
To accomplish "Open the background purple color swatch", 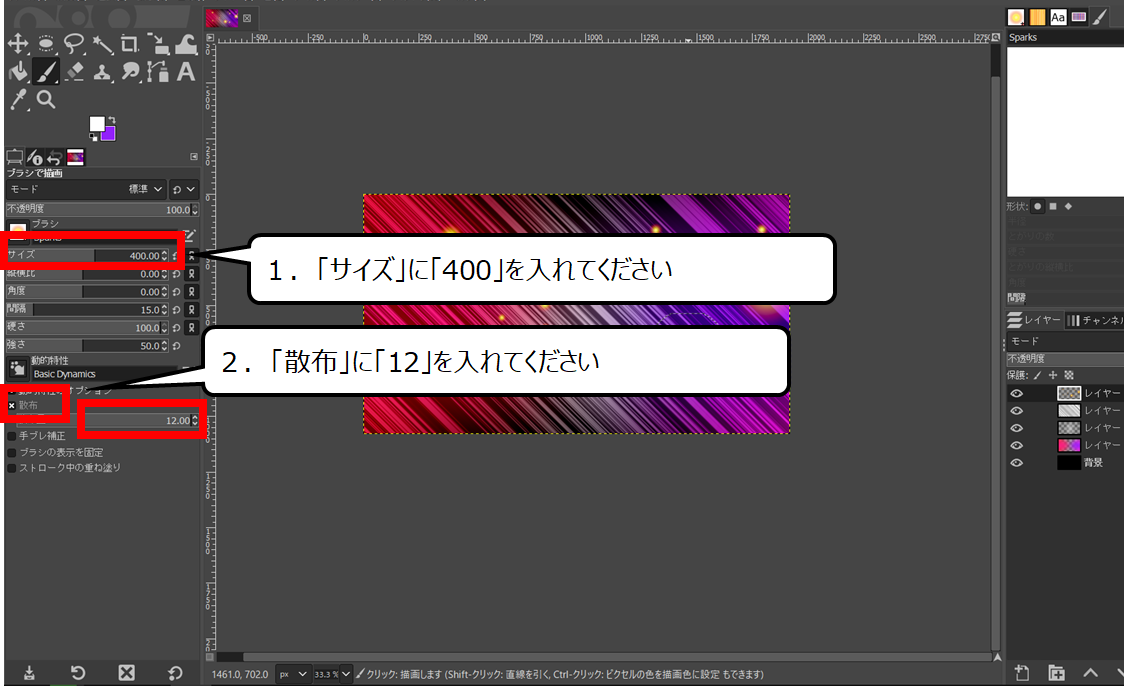I will [x=110, y=134].
